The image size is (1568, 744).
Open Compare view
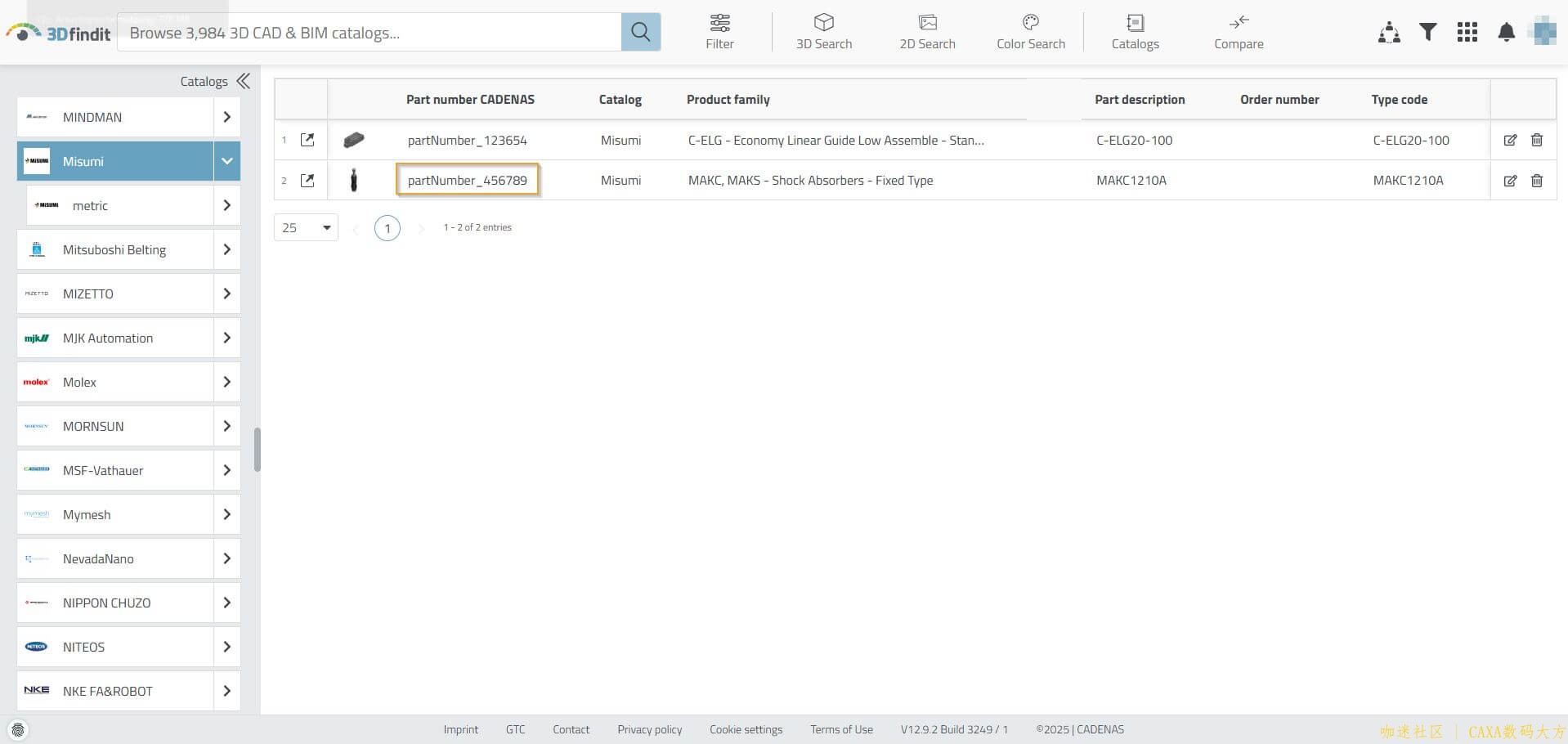pyautogui.click(x=1238, y=32)
